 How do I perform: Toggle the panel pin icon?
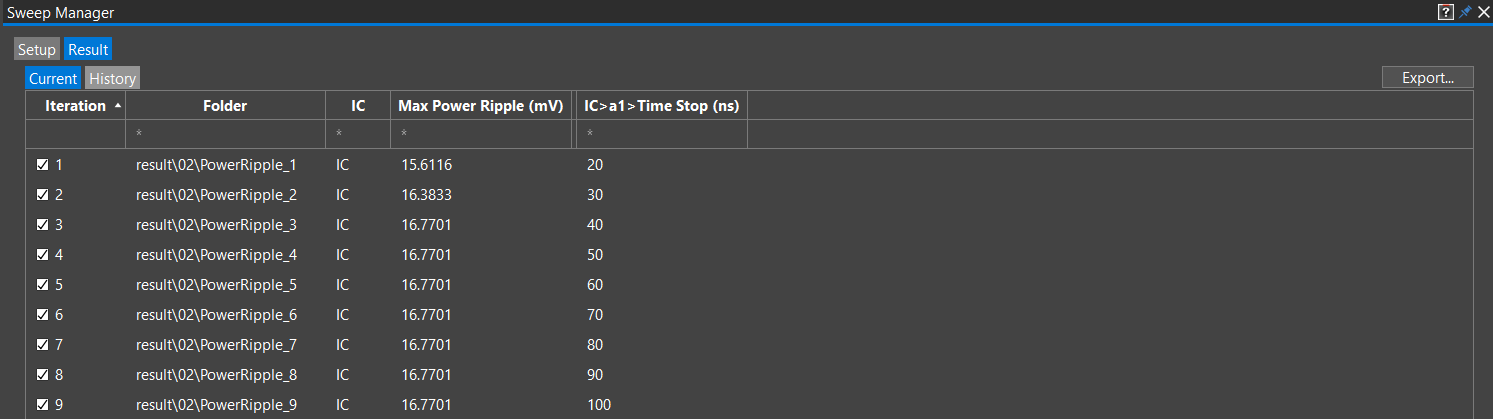tap(1465, 12)
